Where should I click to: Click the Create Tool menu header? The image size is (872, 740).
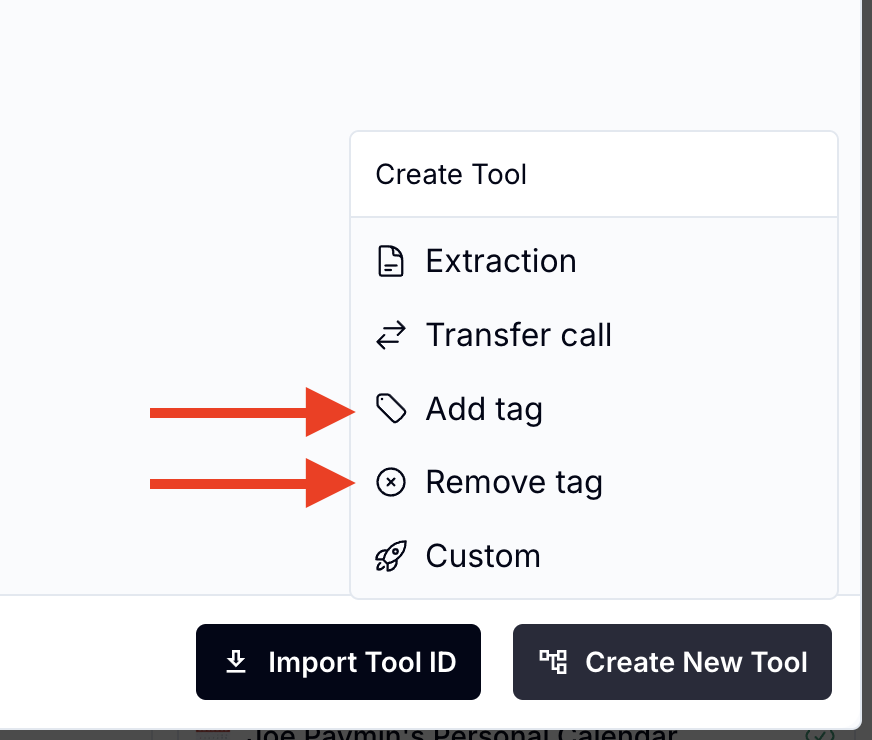452,175
